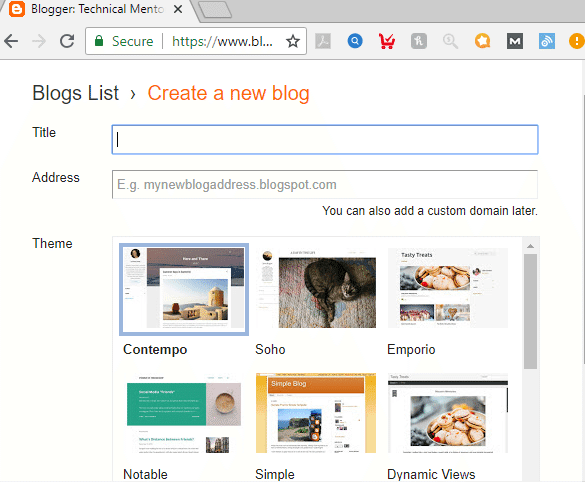The width and height of the screenshot is (585, 482).
Task: Click the faded dollar magnifier extension icon
Action: 450,41
